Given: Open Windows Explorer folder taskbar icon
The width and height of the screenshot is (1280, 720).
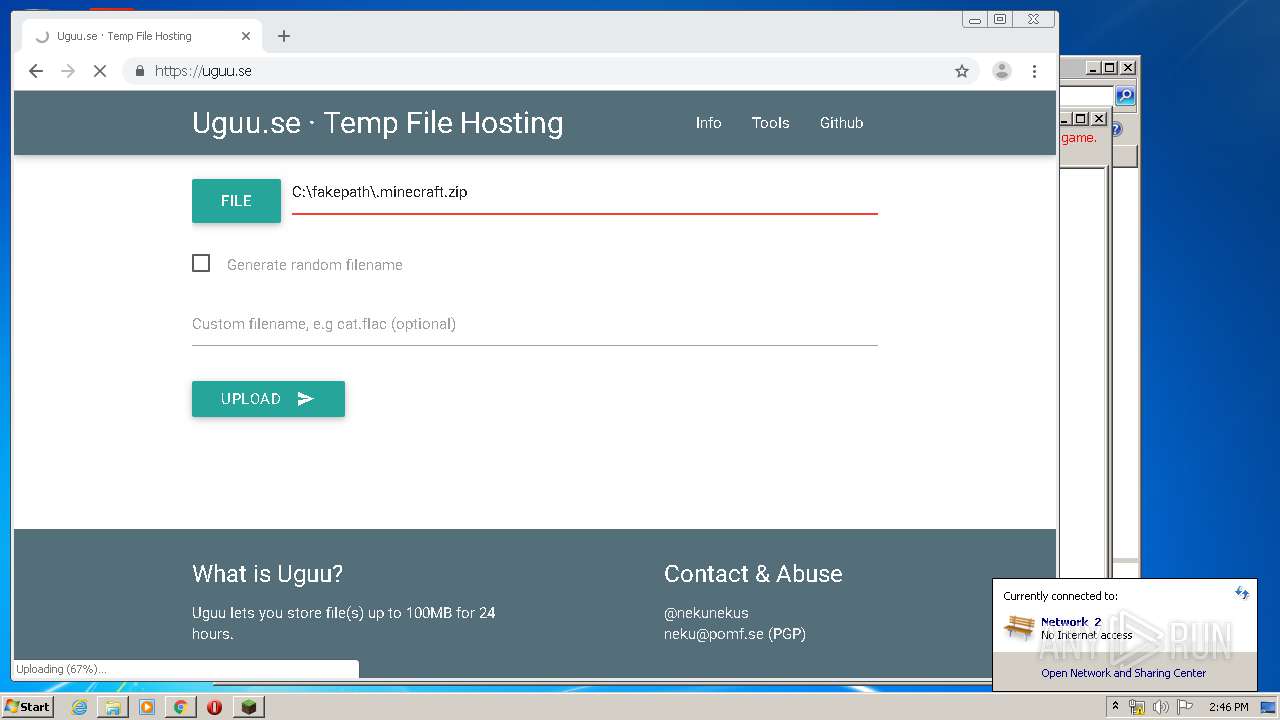Looking at the screenshot, I should [113, 707].
